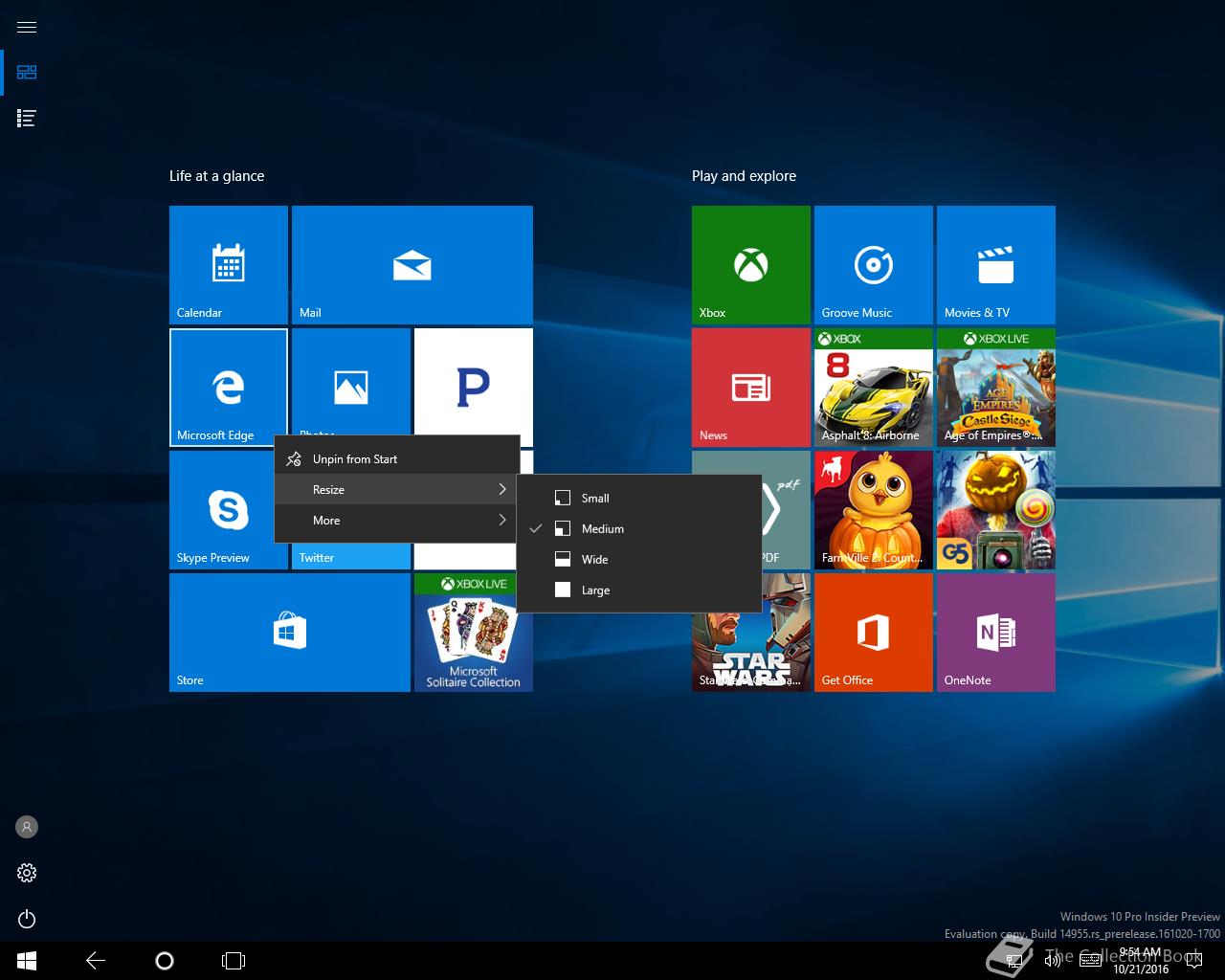
Task: Open the Store tile
Action: point(290,633)
